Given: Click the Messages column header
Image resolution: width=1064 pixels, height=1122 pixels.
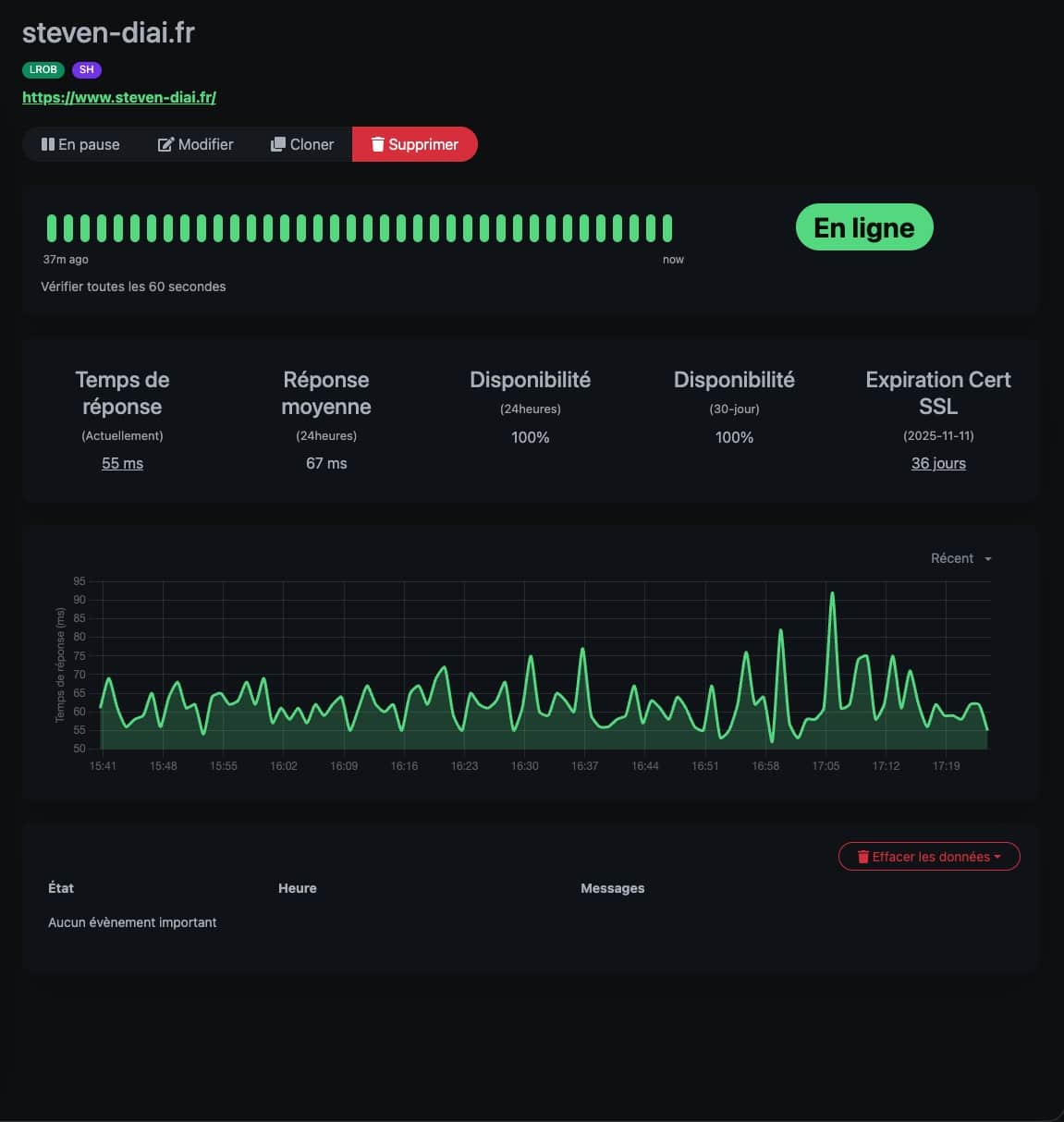Looking at the screenshot, I should tap(612, 888).
